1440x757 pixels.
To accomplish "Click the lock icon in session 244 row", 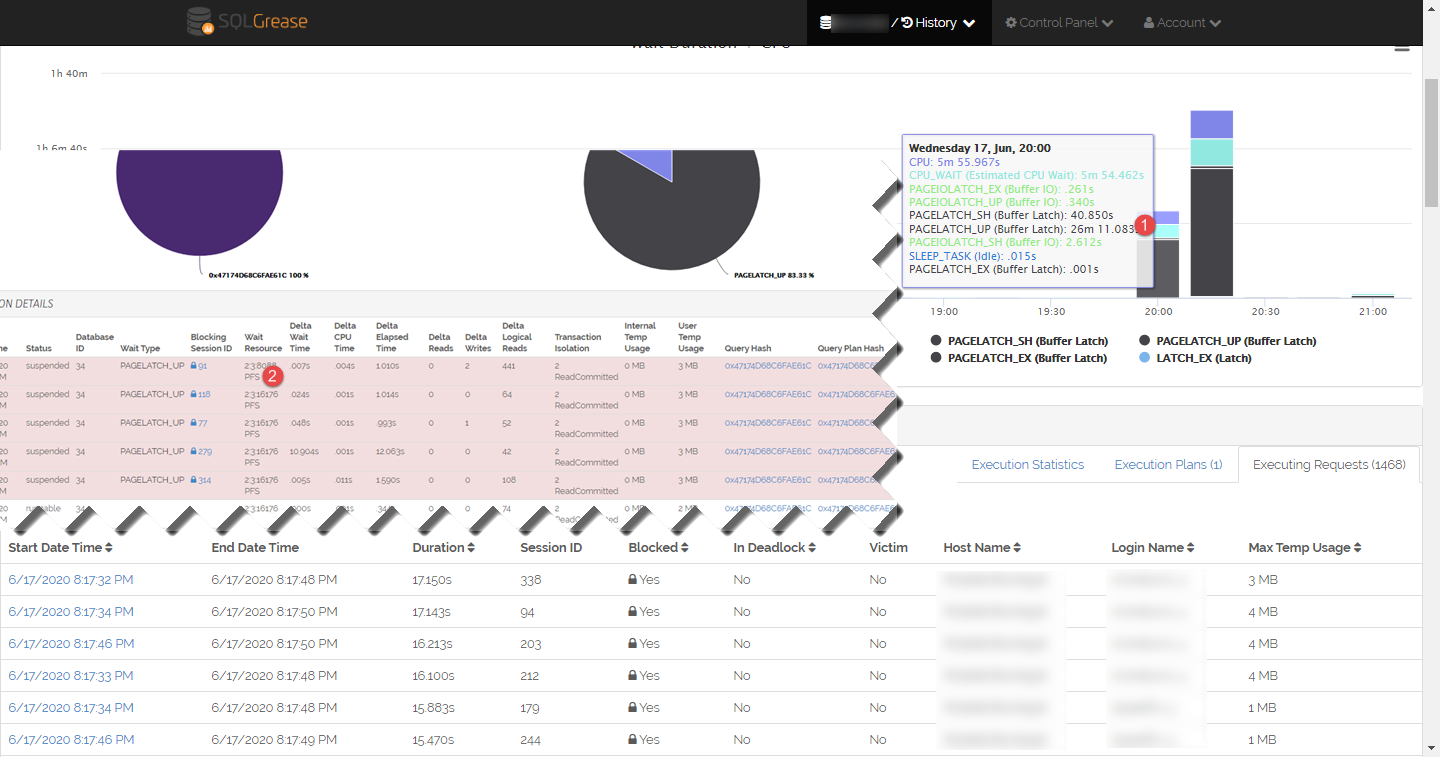I will tap(633, 739).
